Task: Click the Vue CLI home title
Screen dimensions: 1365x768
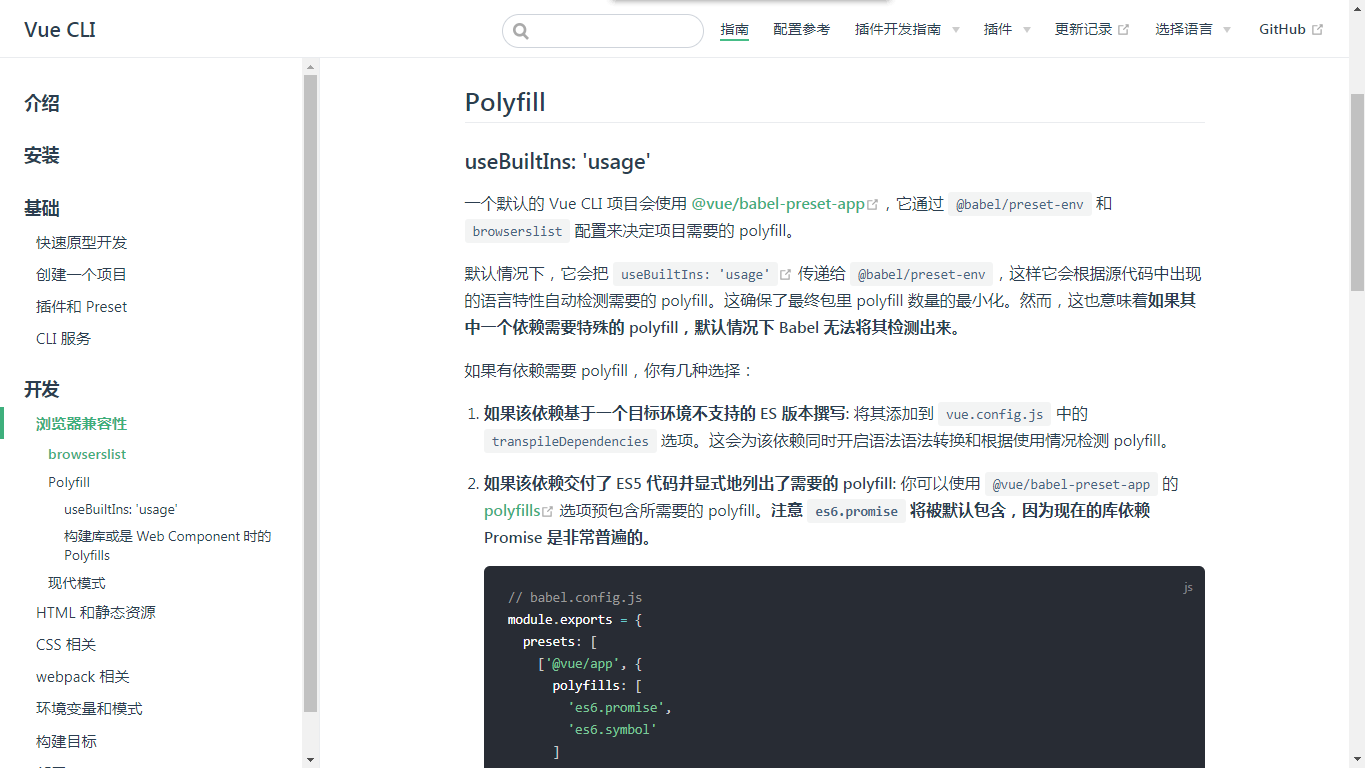Action: pos(60,30)
